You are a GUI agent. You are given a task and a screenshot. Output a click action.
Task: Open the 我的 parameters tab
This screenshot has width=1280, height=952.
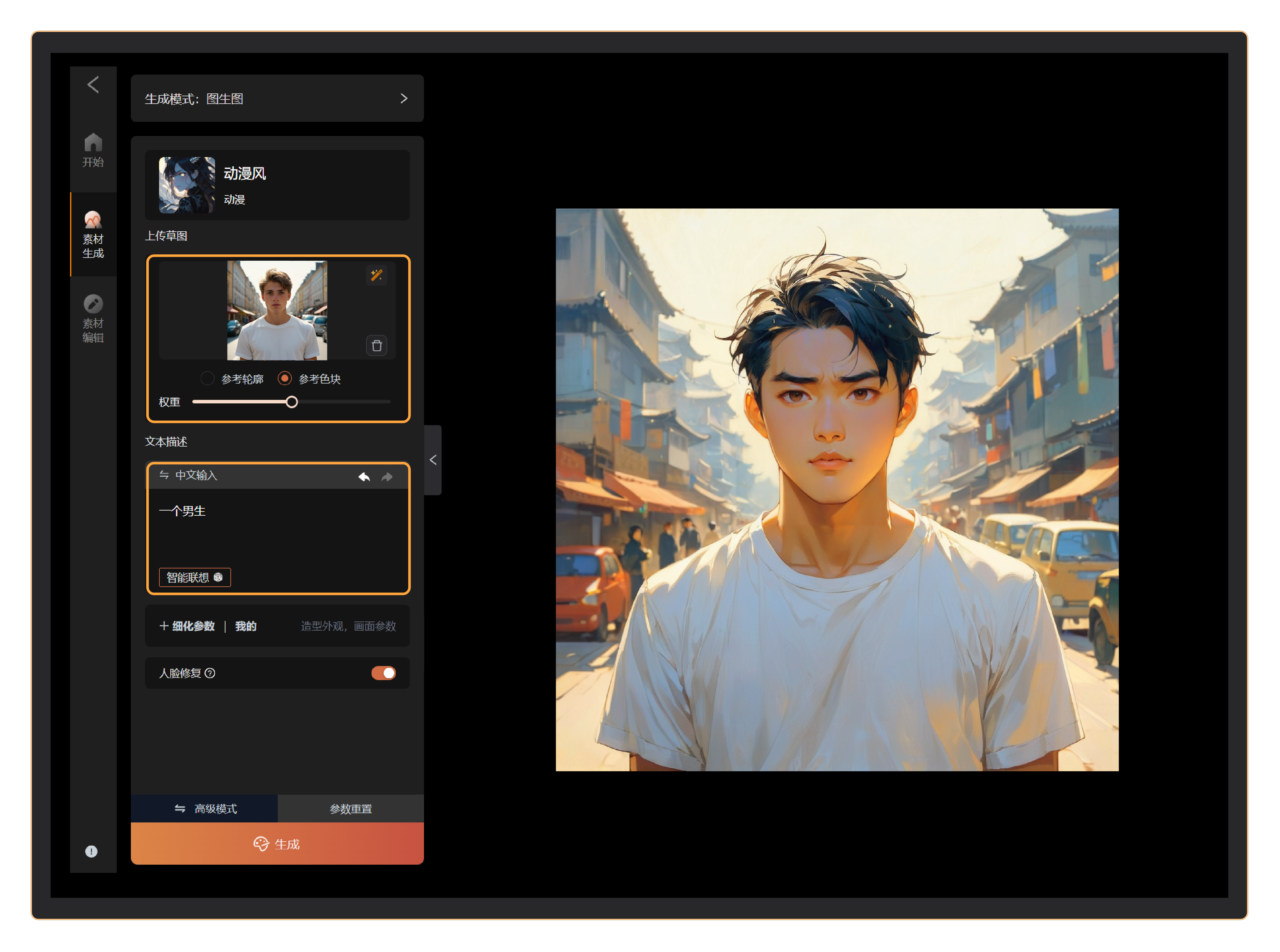(x=245, y=626)
